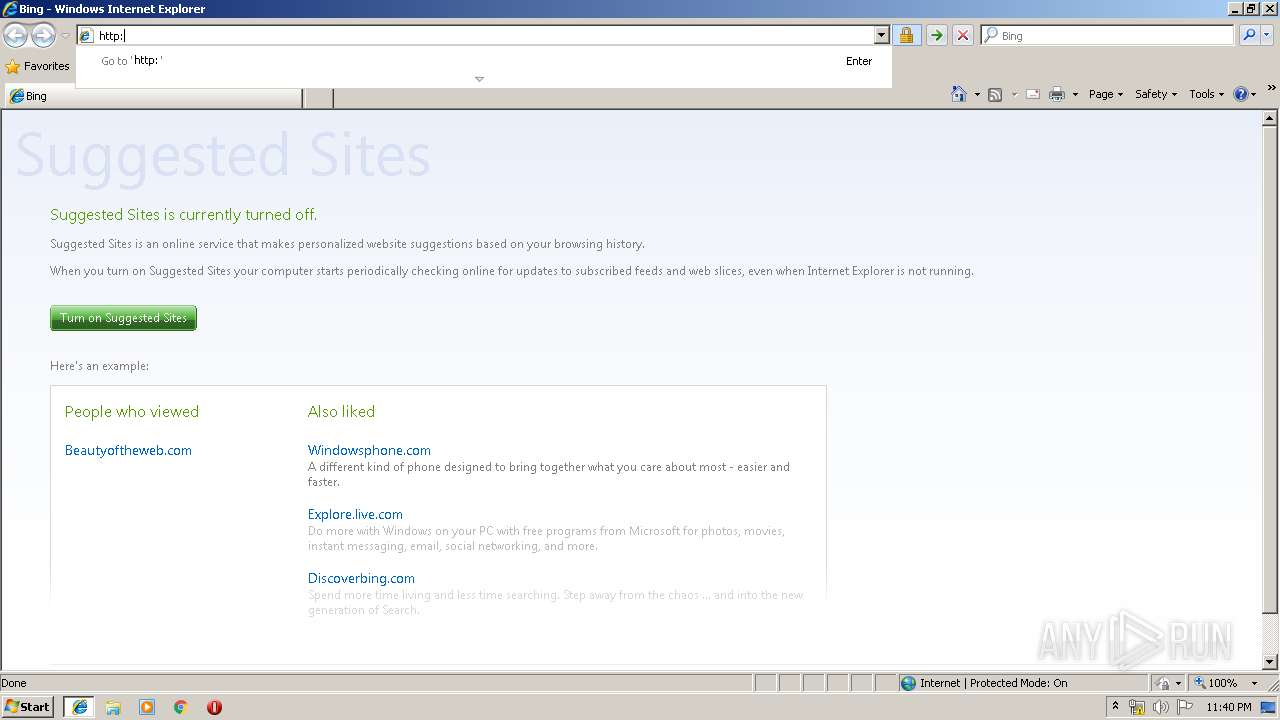
Task: Click the network warning tray icon
Action: coord(1137,707)
